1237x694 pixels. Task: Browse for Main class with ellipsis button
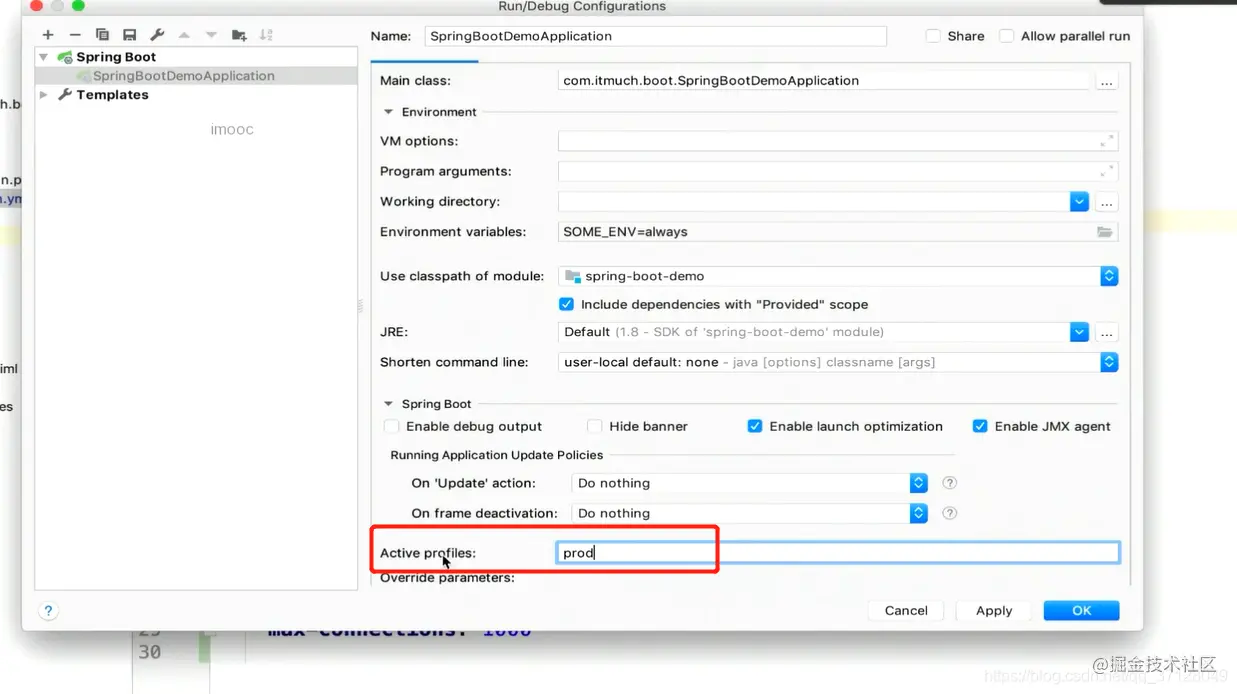click(x=1106, y=81)
